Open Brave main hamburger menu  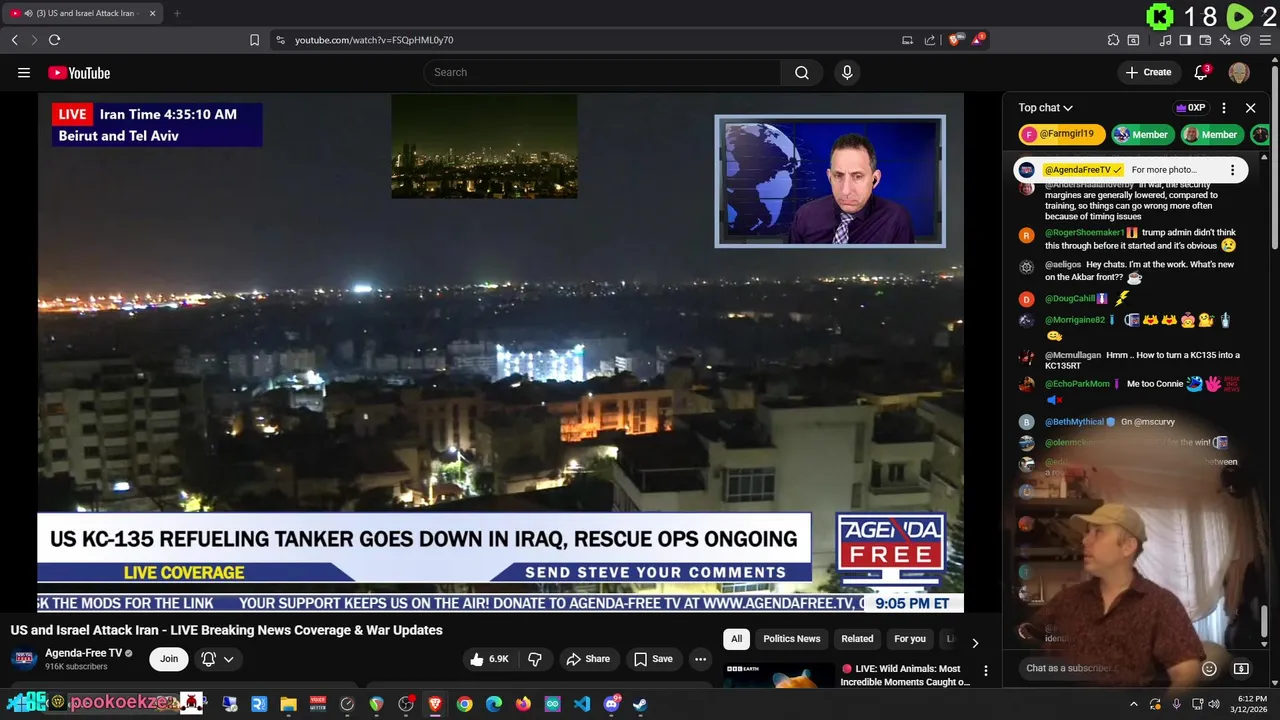tap(1266, 40)
